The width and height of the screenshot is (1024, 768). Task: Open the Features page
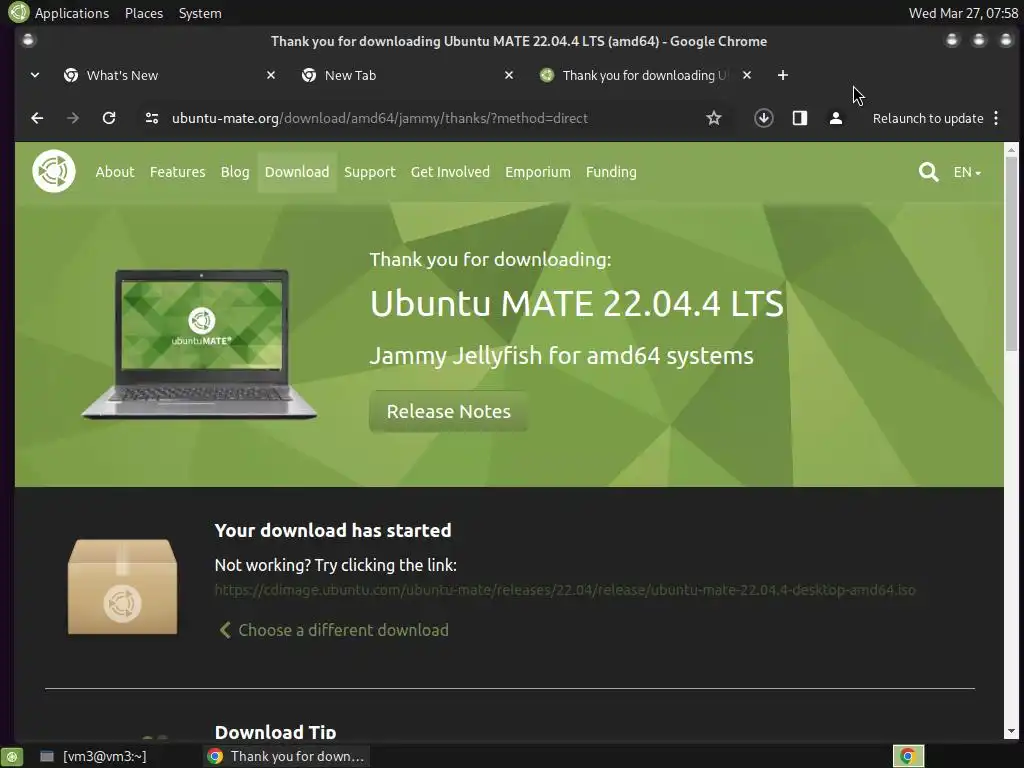pyautogui.click(x=178, y=172)
